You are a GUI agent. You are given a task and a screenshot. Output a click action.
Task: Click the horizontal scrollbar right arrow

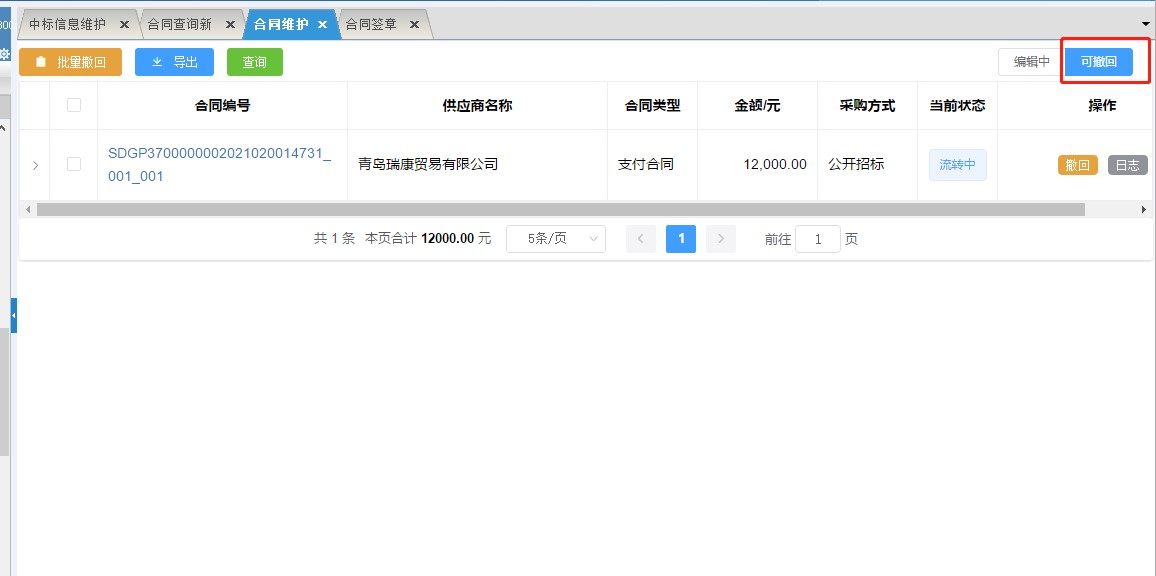(x=1144, y=209)
